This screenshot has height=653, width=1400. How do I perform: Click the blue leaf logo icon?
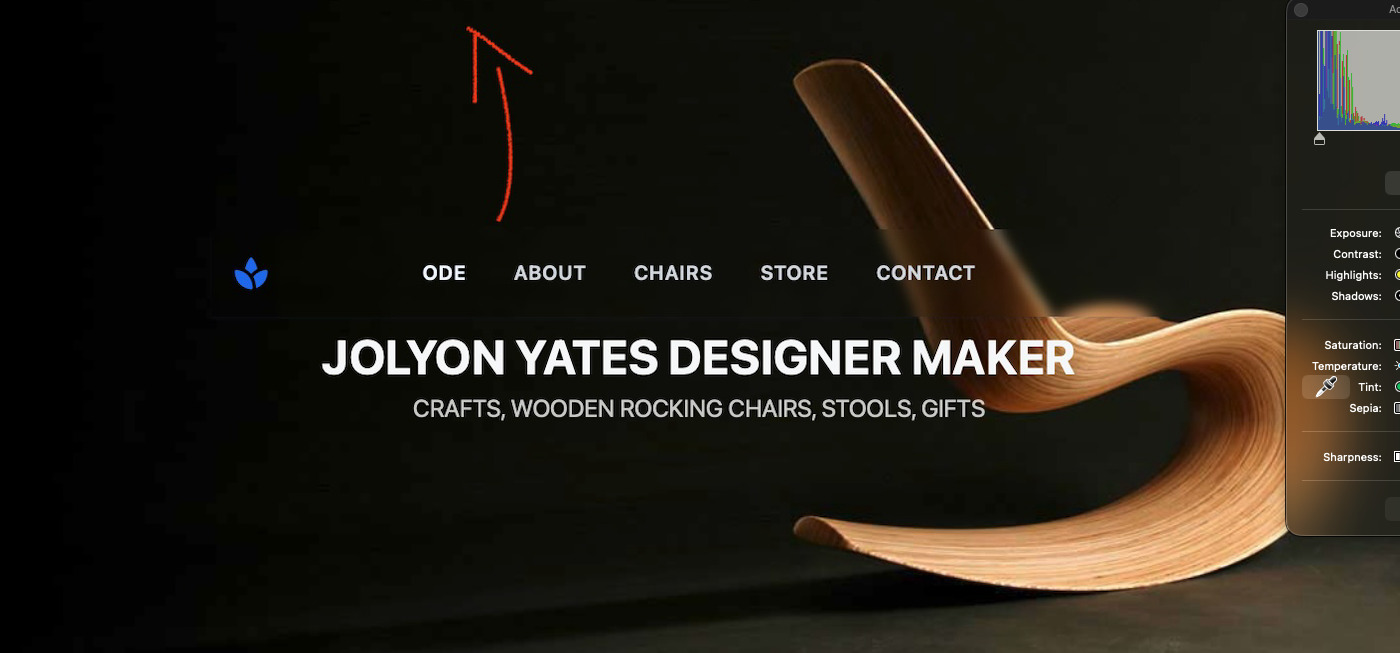251,273
